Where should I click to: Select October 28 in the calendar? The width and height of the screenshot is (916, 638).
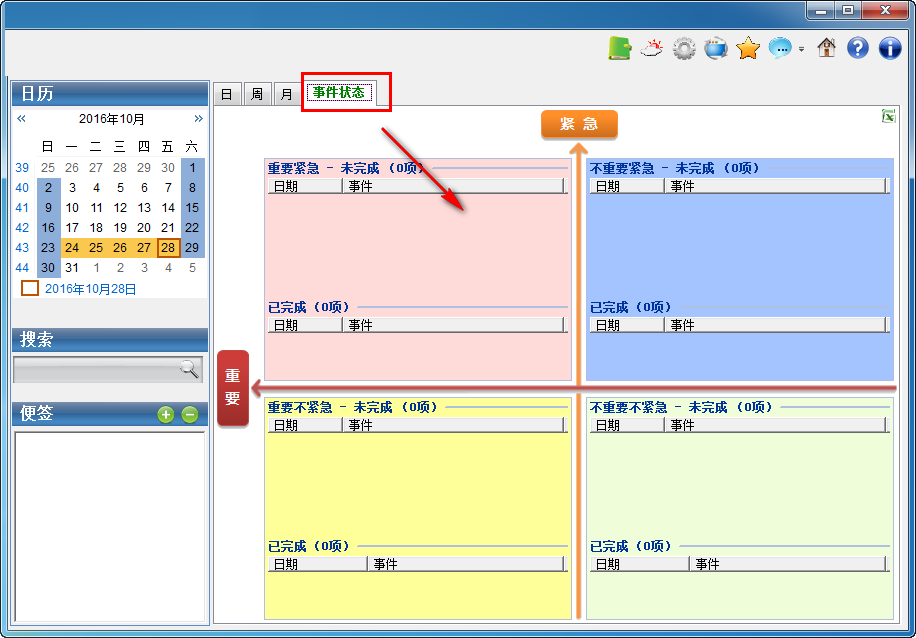(x=168, y=248)
